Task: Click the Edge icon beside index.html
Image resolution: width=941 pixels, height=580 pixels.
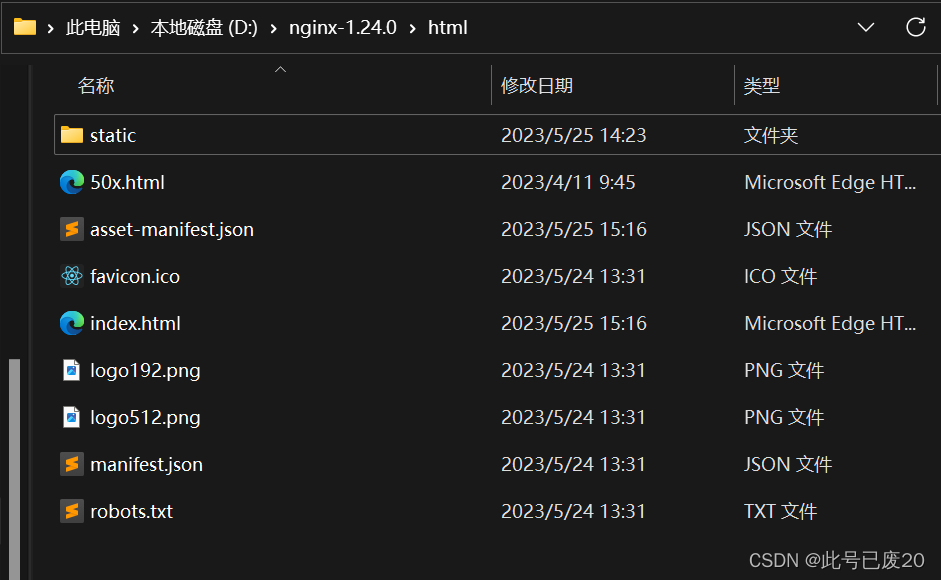Action: 70,323
